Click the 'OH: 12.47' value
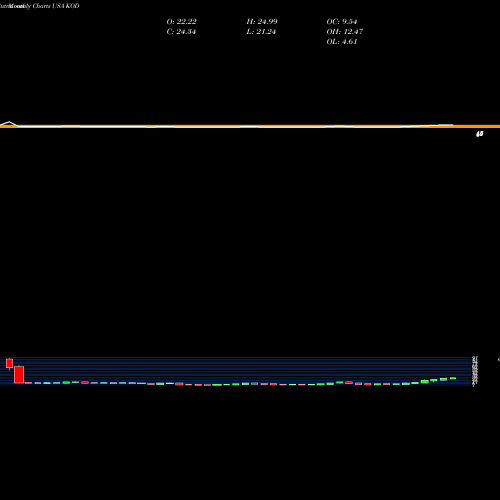The height and width of the screenshot is (500, 500). click(x=345, y=31)
